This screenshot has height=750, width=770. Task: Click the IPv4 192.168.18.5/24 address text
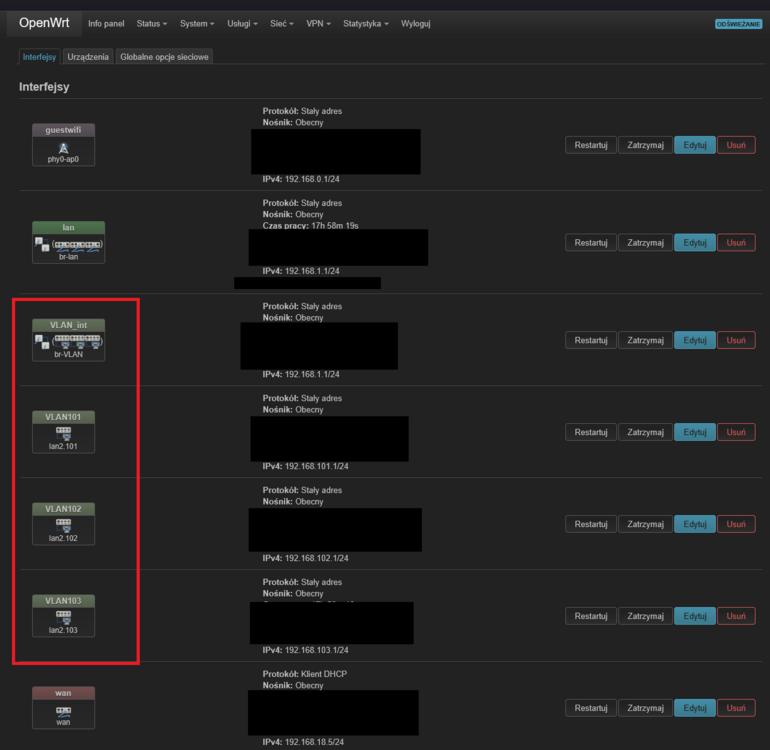(303, 742)
